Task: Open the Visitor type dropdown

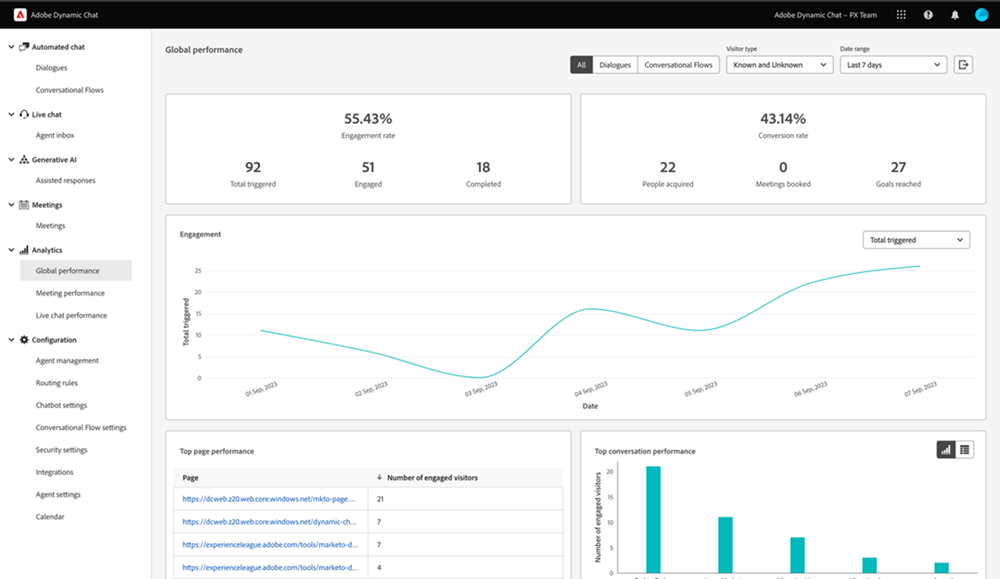Action: tap(779, 64)
